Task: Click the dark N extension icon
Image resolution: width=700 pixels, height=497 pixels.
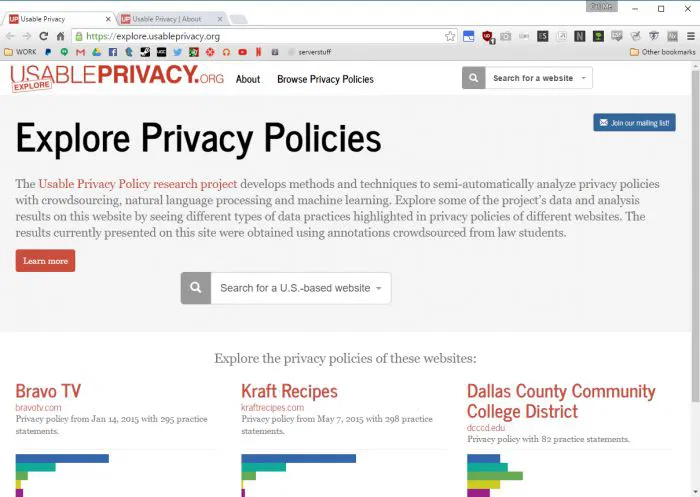Action: tap(579, 36)
